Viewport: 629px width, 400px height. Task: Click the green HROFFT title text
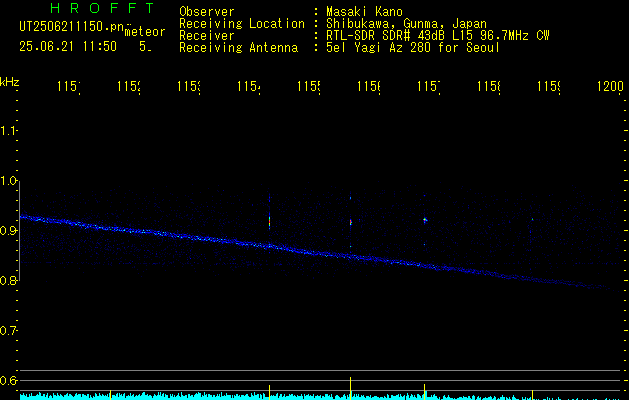103,8
